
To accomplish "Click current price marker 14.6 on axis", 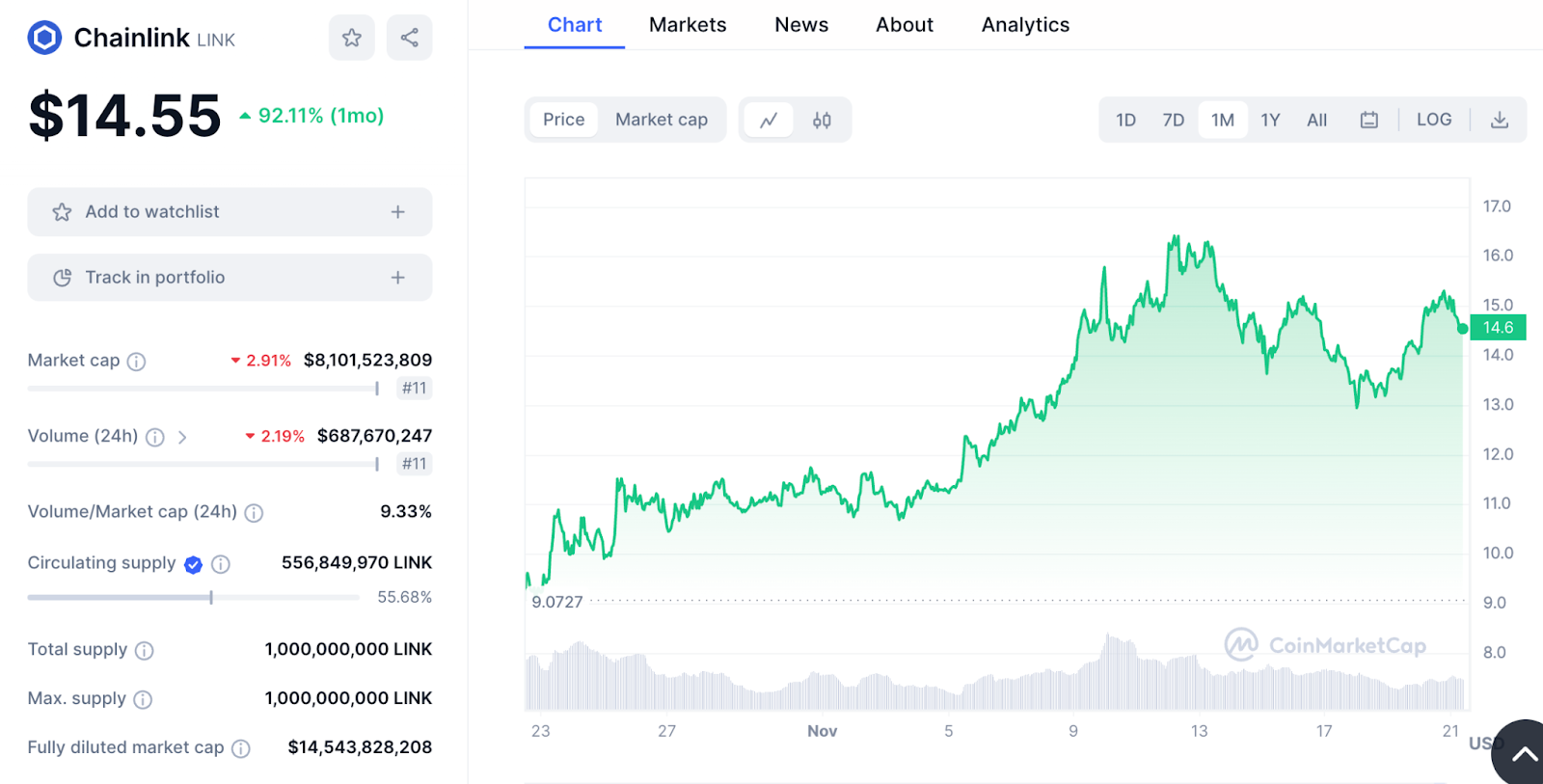I will [x=1498, y=328].
